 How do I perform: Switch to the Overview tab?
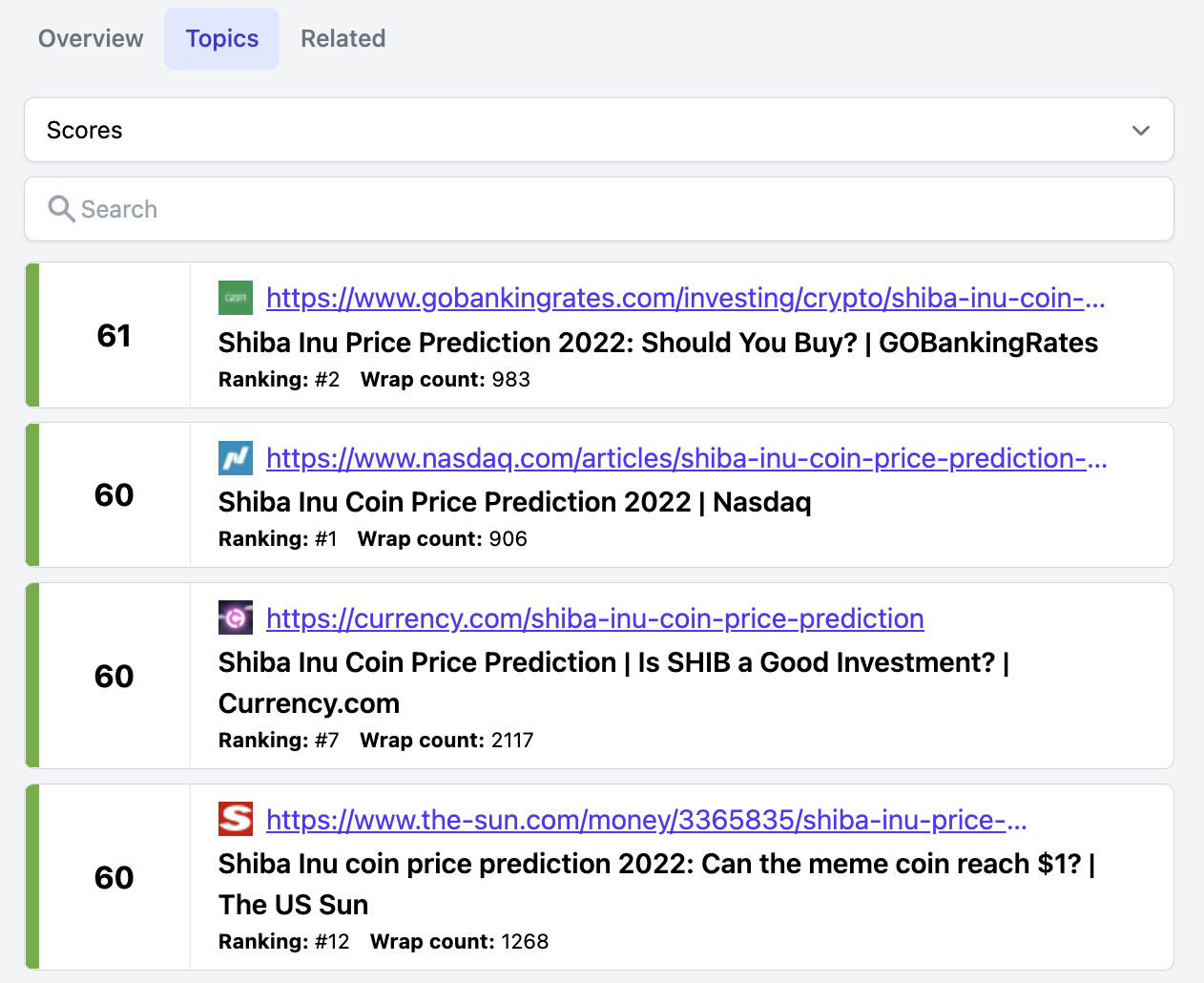click(91, 39)
